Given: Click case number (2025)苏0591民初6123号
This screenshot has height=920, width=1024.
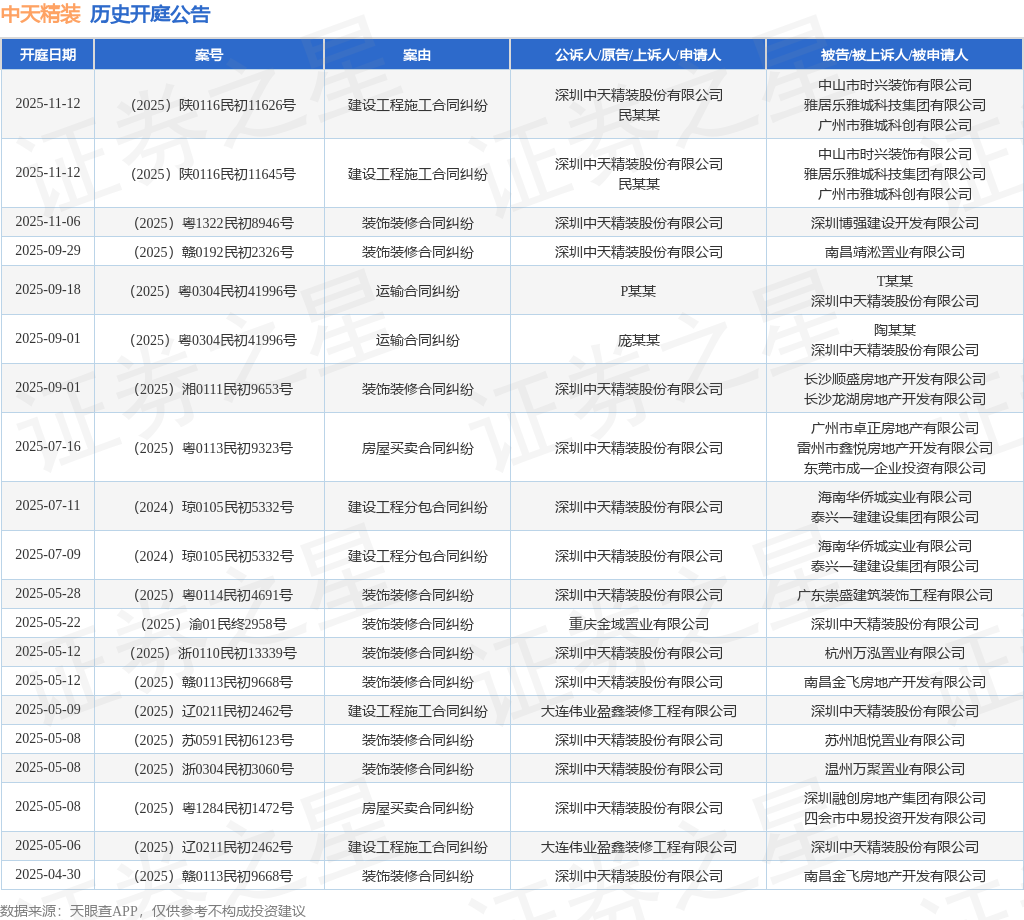Looking at the screenshot, I should click(x=213, y=740).
